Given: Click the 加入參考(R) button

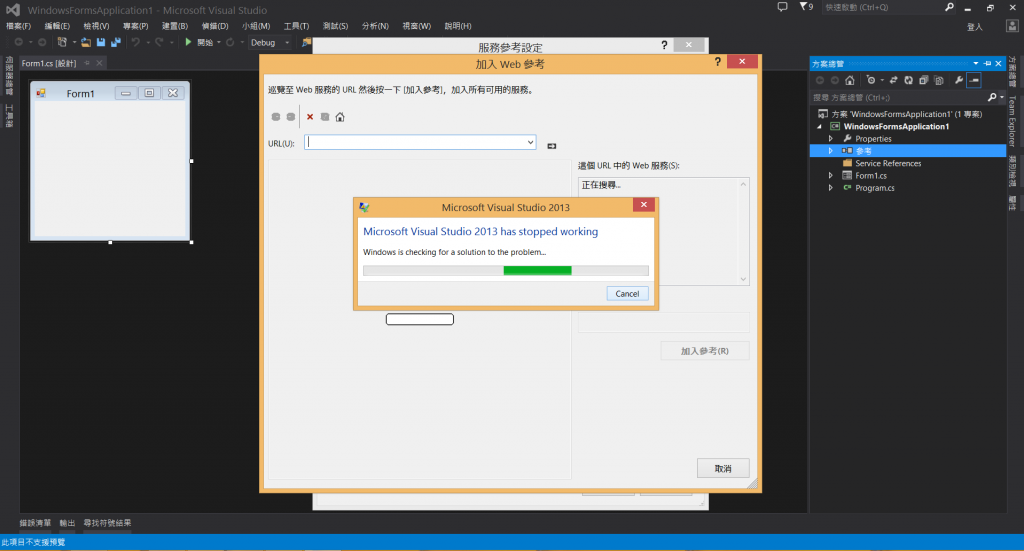Looking at the screenshot, I should tap(705, 351).
